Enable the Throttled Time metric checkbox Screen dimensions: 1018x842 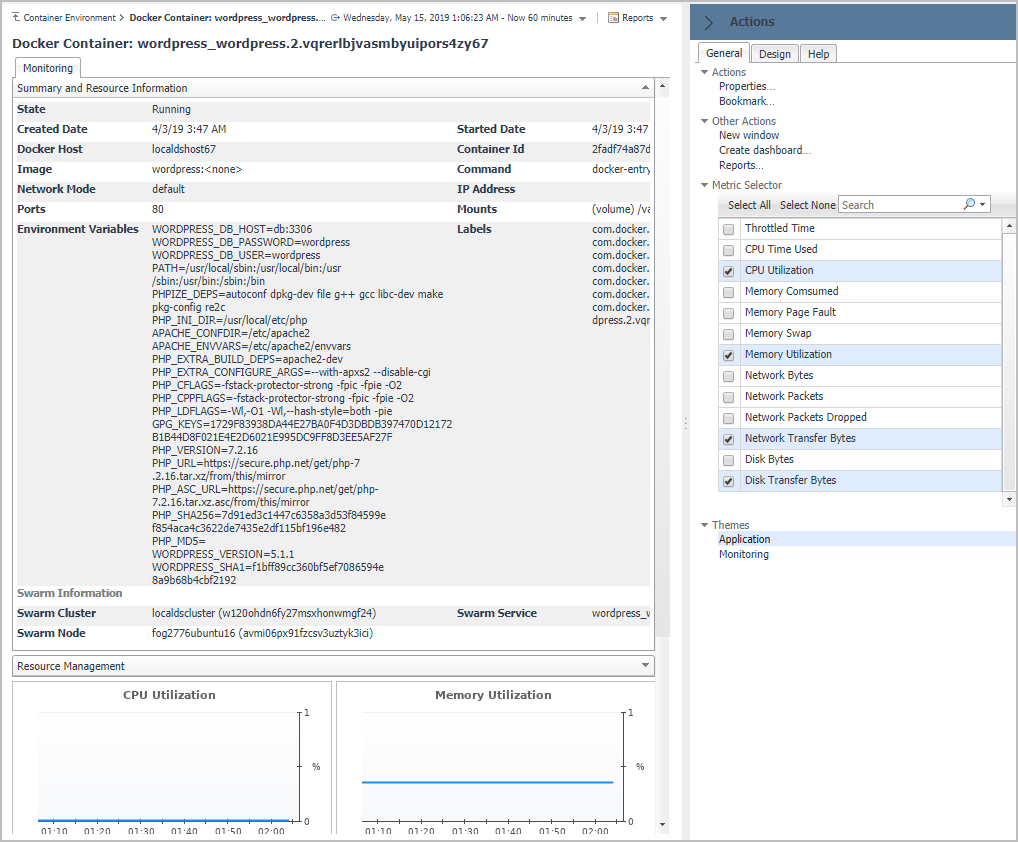click(729, 229)
